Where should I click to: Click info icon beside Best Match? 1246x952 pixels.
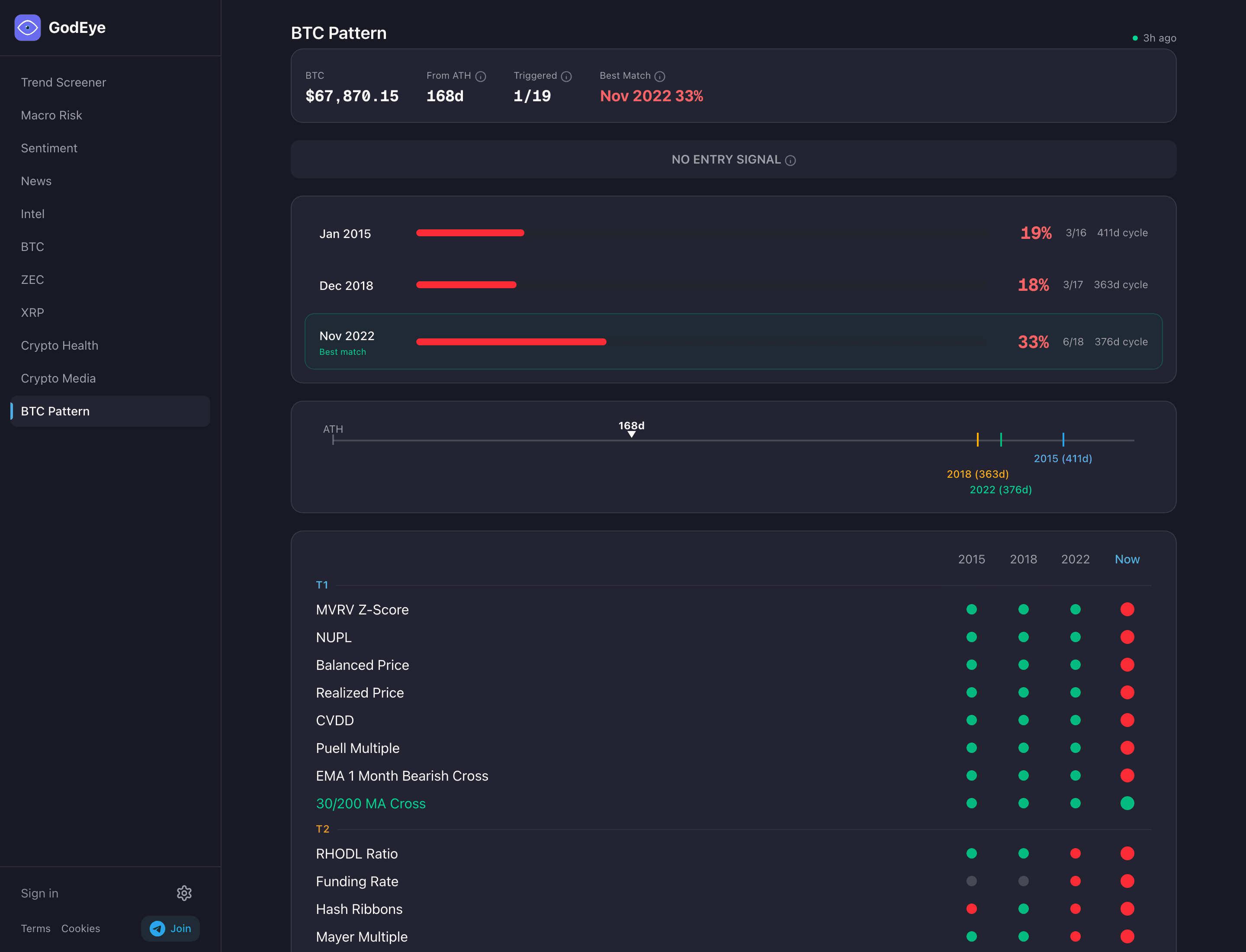tap(659, 77)
